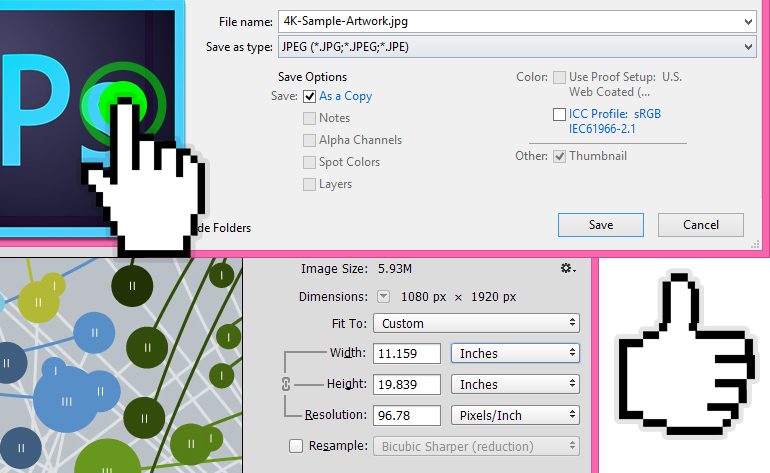
Task: Open the Width units Inches dropdown
Action: 515,354
